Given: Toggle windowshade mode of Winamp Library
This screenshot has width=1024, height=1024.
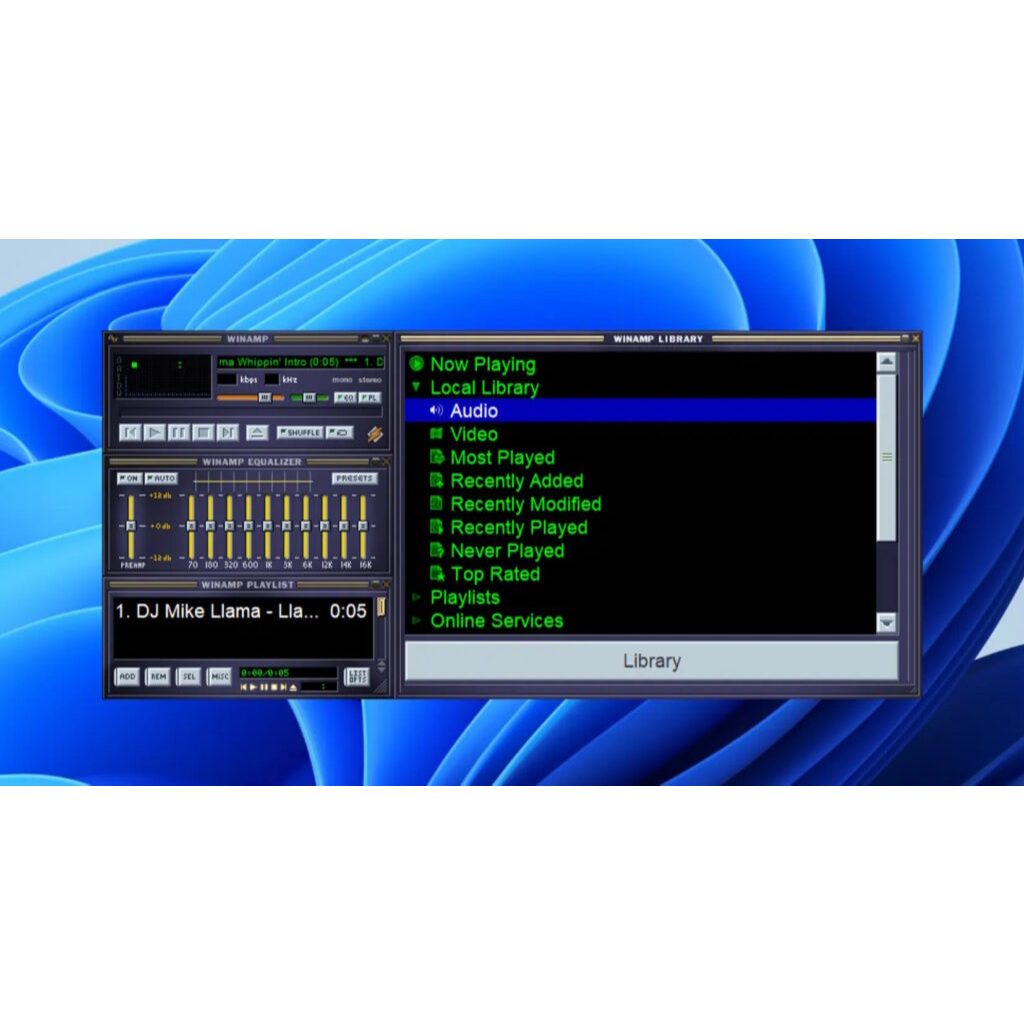Looking at the screenshot, I should click(x=905, y=338).
